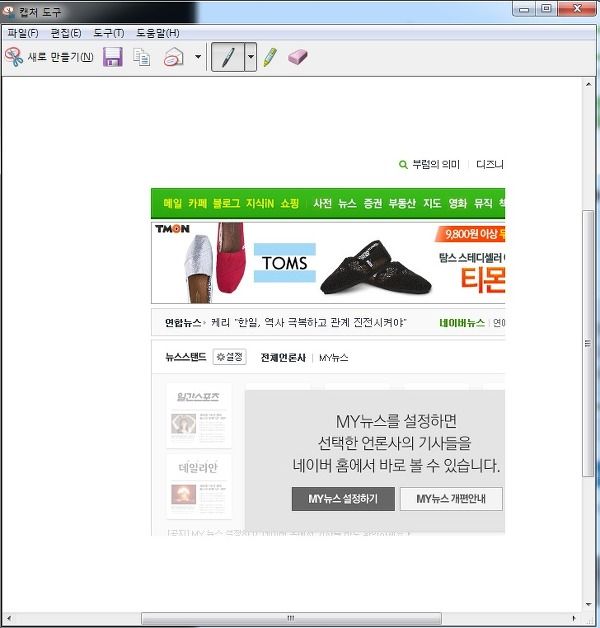Image resolution: width=600 pixels, height=628 pixels.
Task: Click the horizontal scrollbar thumb
Action: click(291, 618)
